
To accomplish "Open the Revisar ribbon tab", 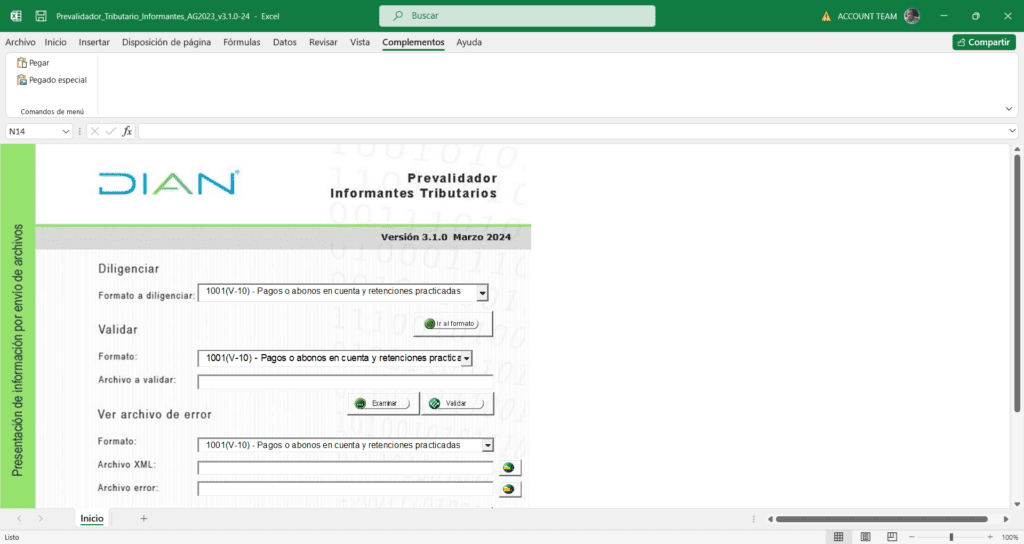I will [x=323, y=42].
